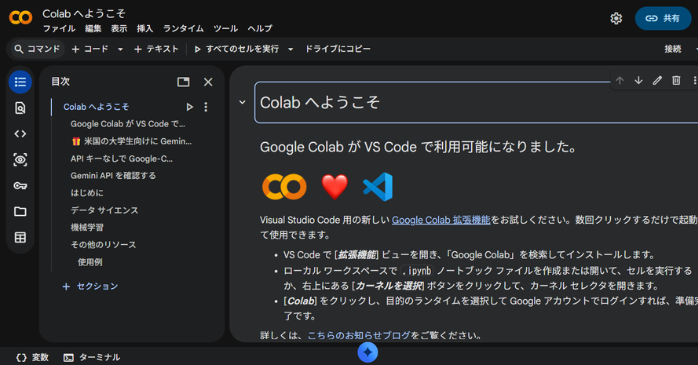Click the Colab へようこそ heading cell

[x=476, y=102]
